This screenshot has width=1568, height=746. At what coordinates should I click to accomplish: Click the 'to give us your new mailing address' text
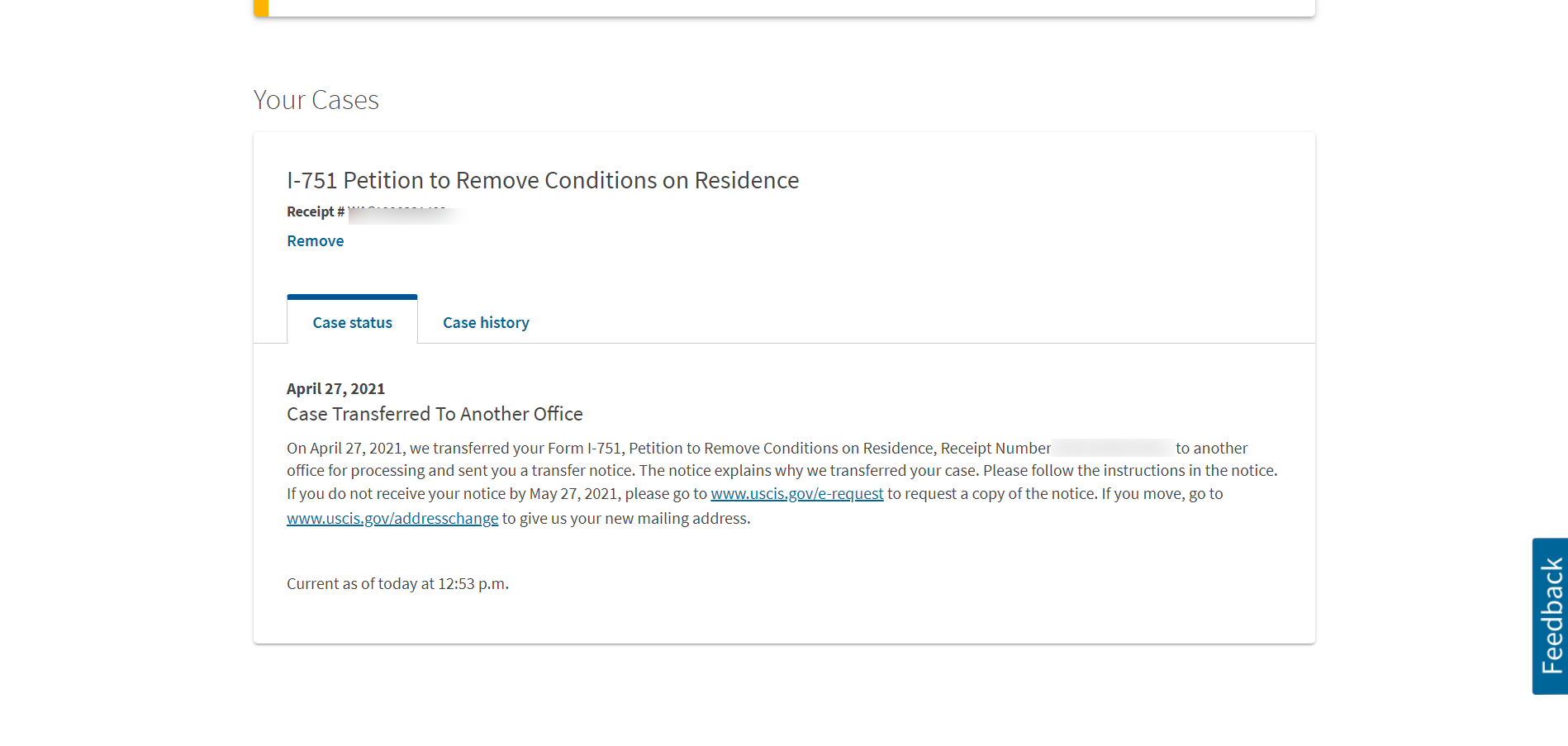point(626,519)
